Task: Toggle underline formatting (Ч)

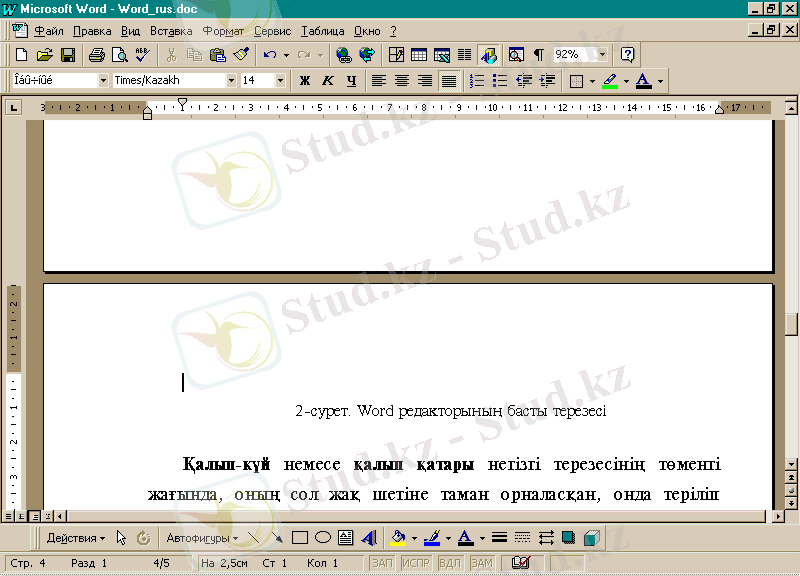Action: 351,81
